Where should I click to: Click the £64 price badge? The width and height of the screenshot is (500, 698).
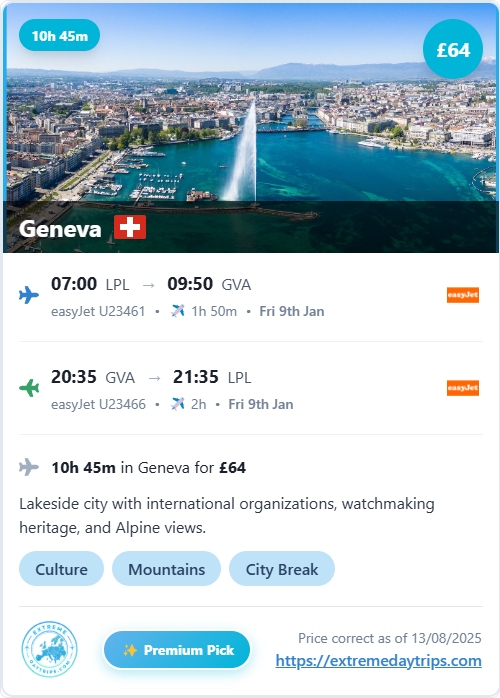tap(453, 49)
